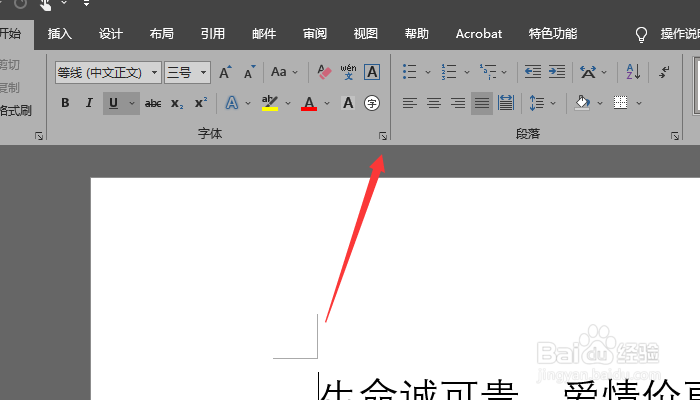Expand the highlight color dropdown arrow
Viewport: 700px width, 400px height.
coord(288,103)
